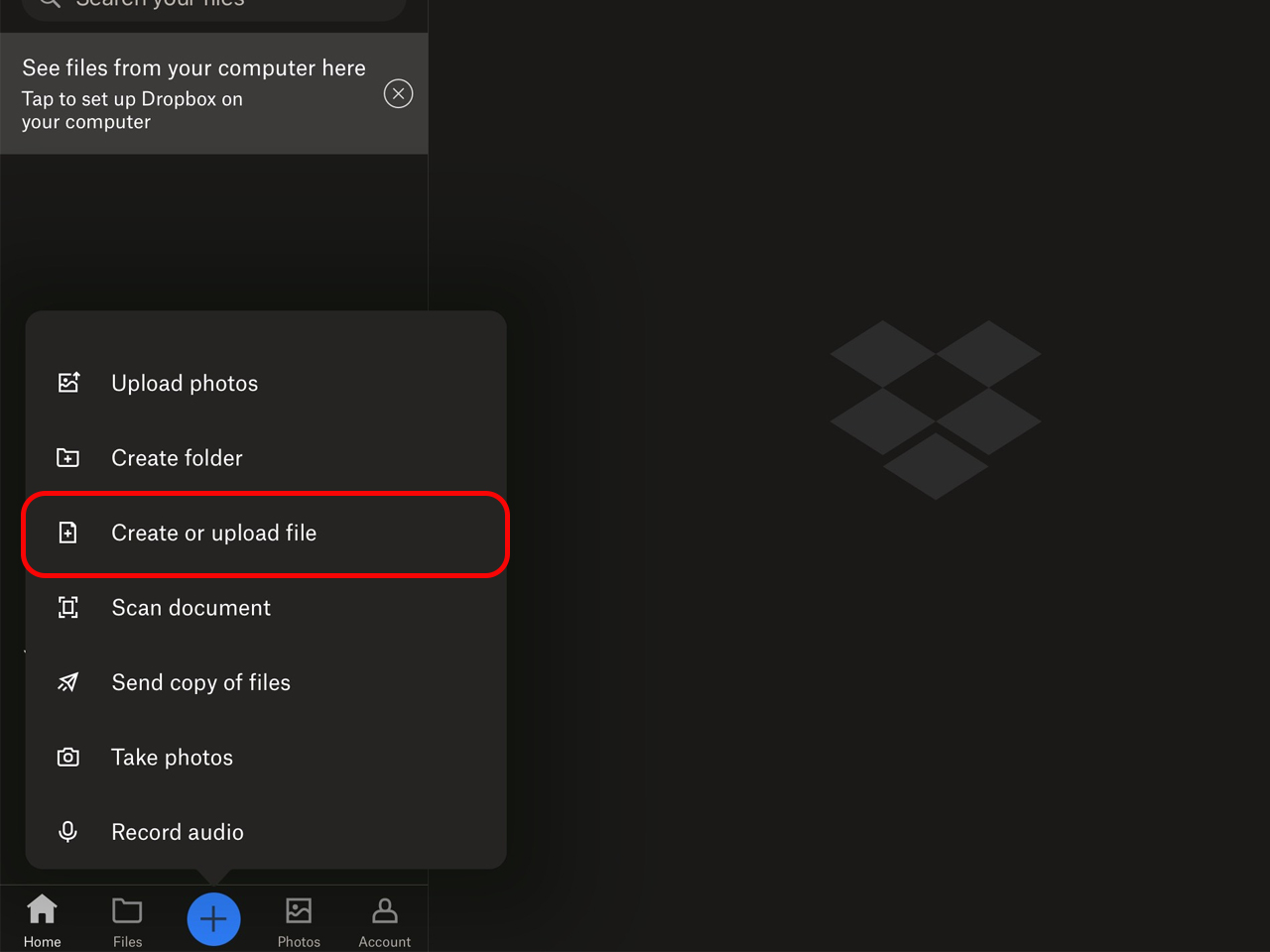Tap the blue plus button
Image resolution: width=1270 pixels, height=952 pixels.
(x=213, y=919)
